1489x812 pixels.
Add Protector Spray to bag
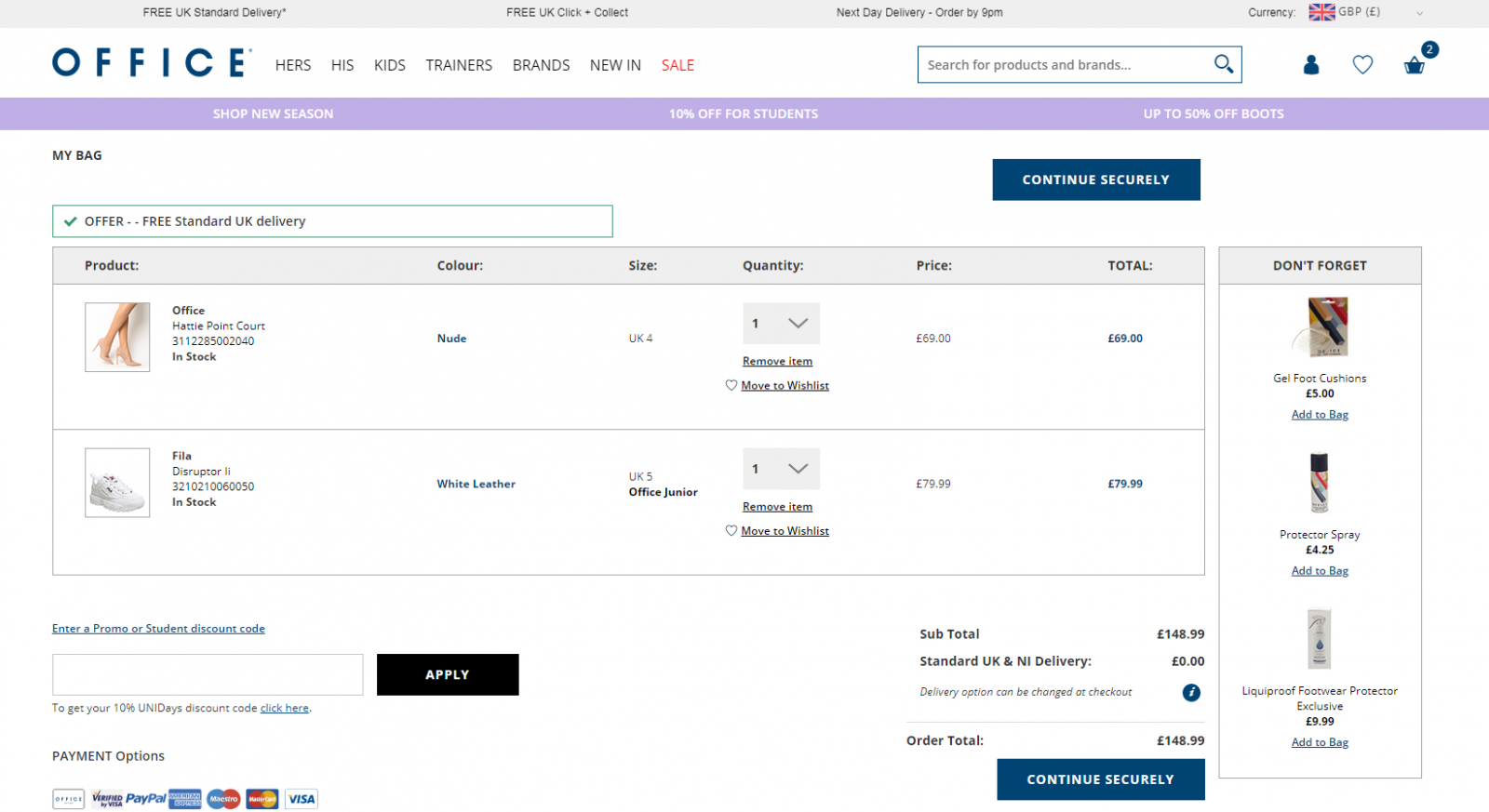pyautogui.click(x=1320, y=571)
